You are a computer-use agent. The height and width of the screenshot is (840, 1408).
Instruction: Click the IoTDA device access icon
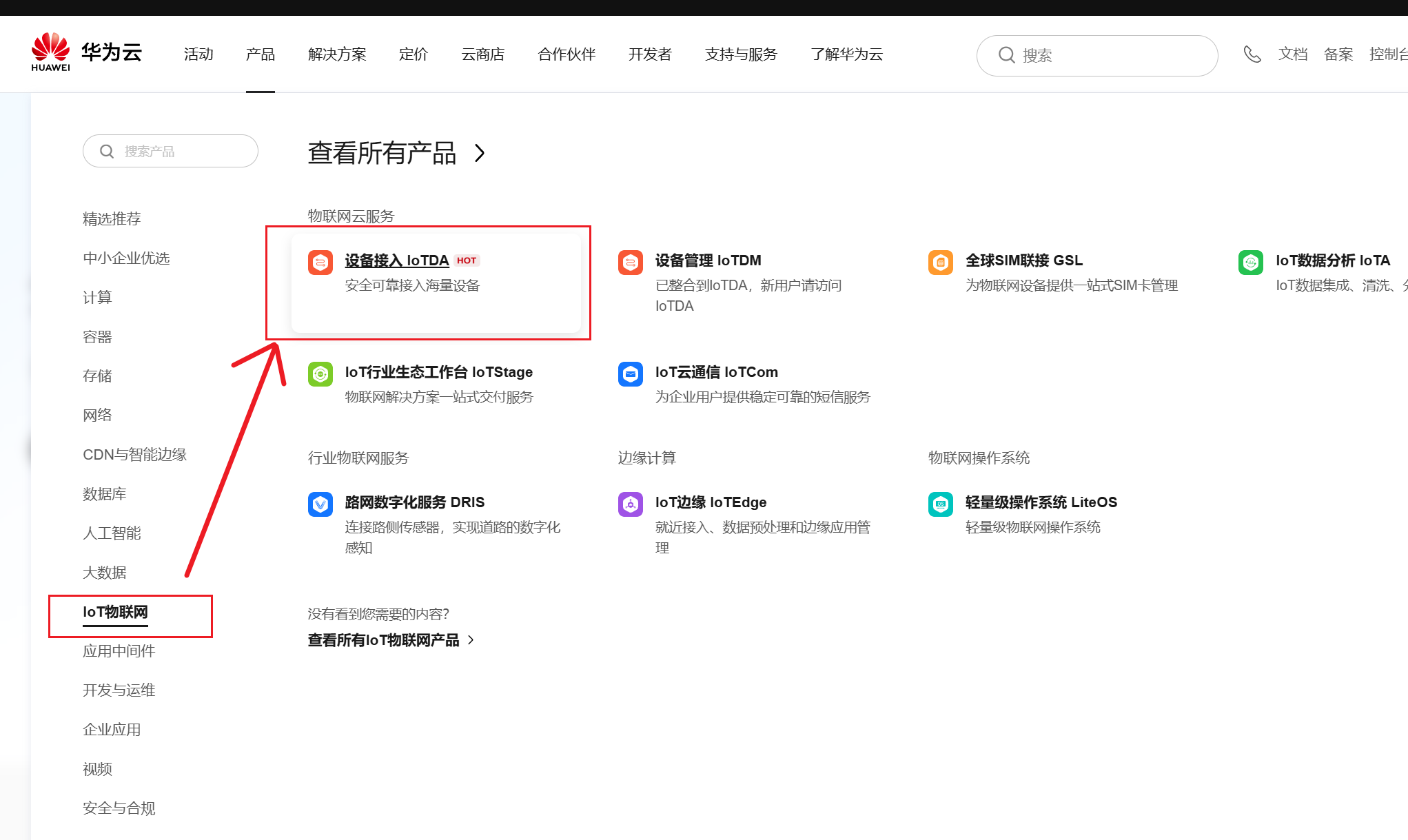(320, 262)
